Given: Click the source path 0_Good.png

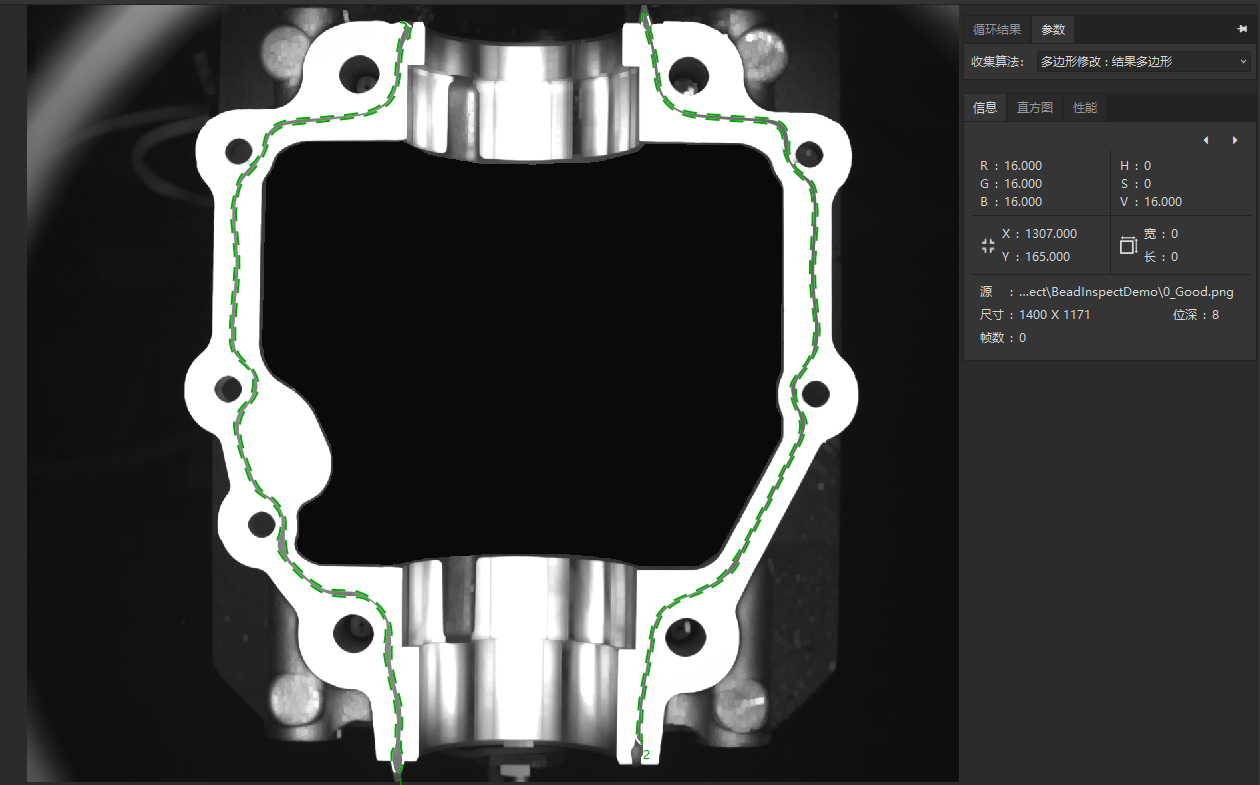Looking at the screenshot, I should [1126, 292].
